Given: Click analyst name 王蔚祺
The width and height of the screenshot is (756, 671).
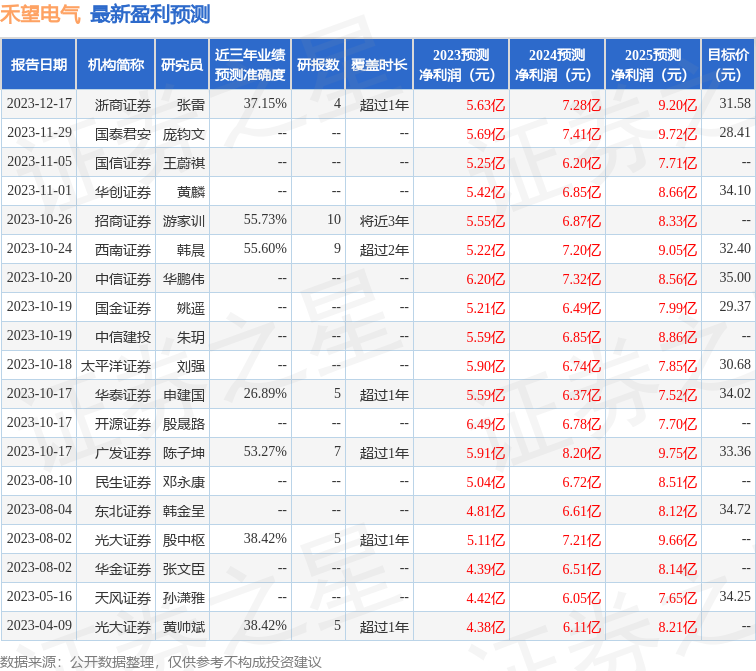Looking at the screenshot, I should [x=184, y=163].
